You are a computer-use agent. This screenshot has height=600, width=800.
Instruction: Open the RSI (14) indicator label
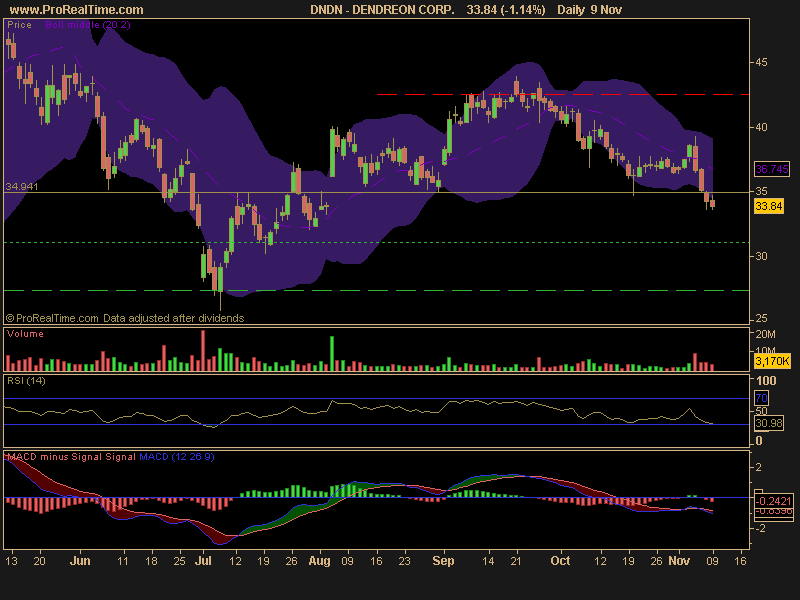(24, 381)
